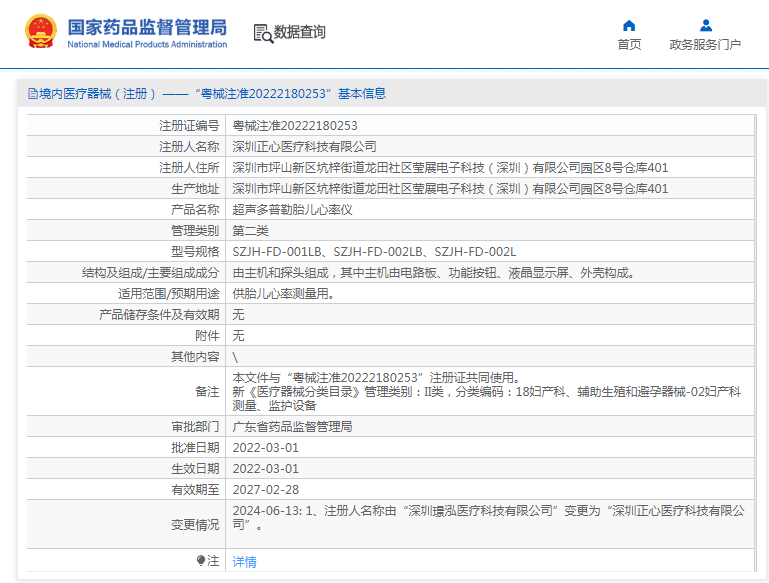Screen dimensions: 769x583
Task: Click 新《医疗器械分类目录》 classification remark line
Action: tap(487, 399)
